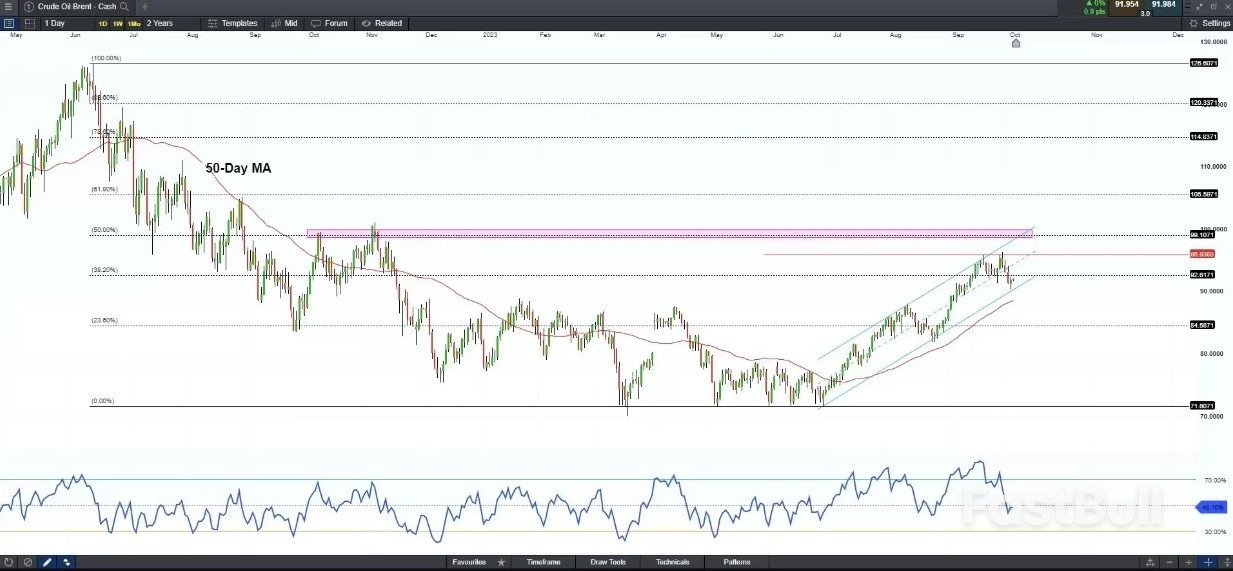
Task: Click the (38.20%) Fibonacci label
Action: click(104, 270)
